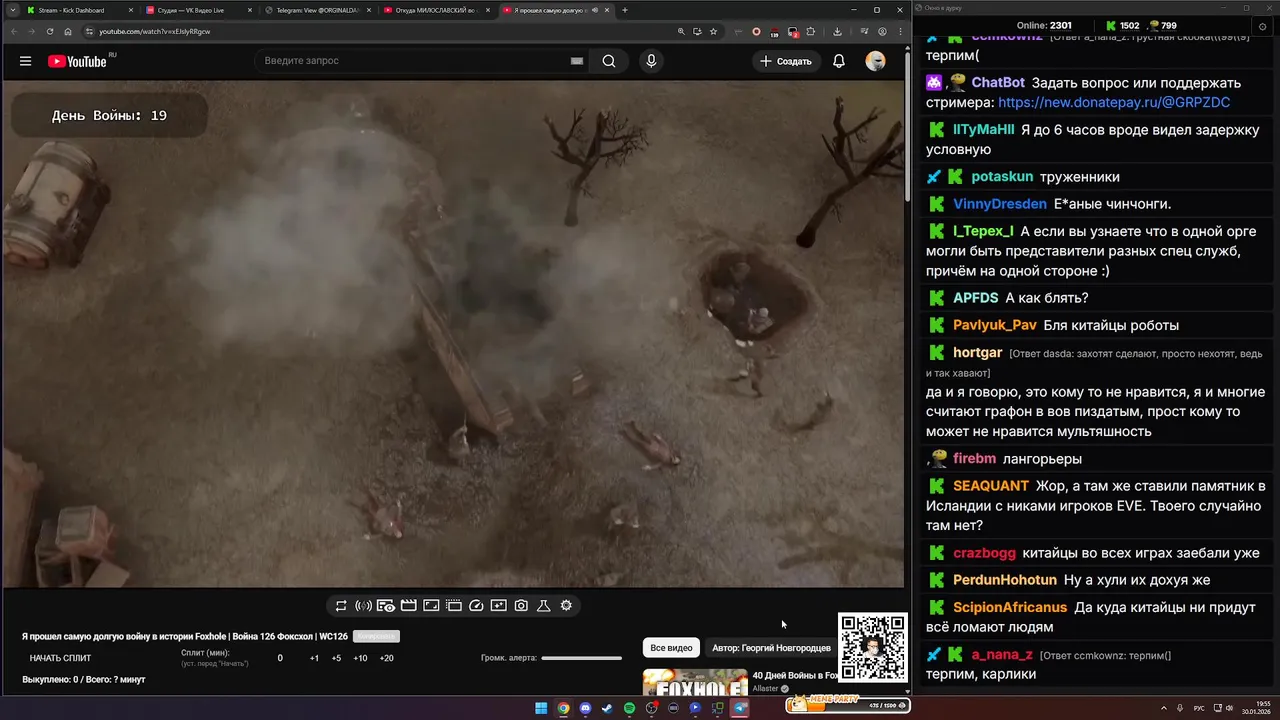Click the clapperboard icon in video toolbar
This screenshot has width=1280, height=720.
(408, 606)
